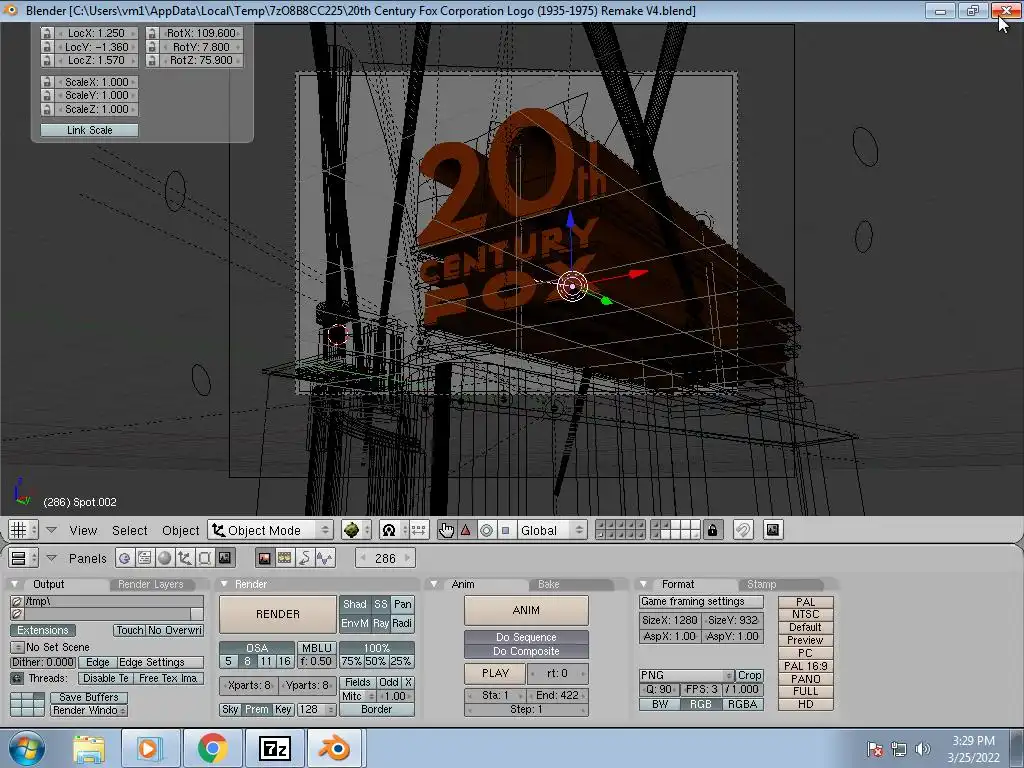Screen dimensions: 1024x768
Task: Open the Sequencer buttons sub-context icon
Action: click(x=285, y=558)
